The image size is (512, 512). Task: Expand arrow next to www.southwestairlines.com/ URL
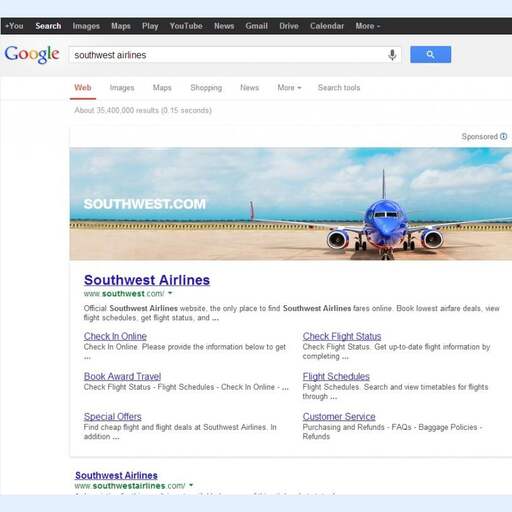point(191,485)
